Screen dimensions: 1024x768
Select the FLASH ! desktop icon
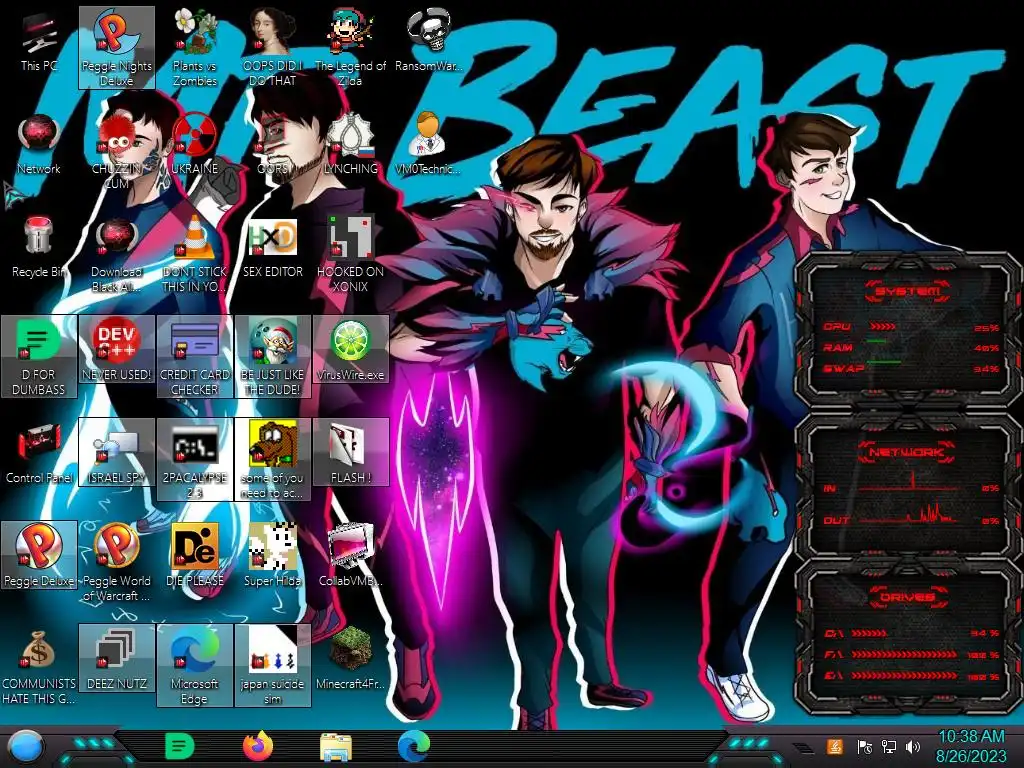pyautogui.click(x=350, y=453)
